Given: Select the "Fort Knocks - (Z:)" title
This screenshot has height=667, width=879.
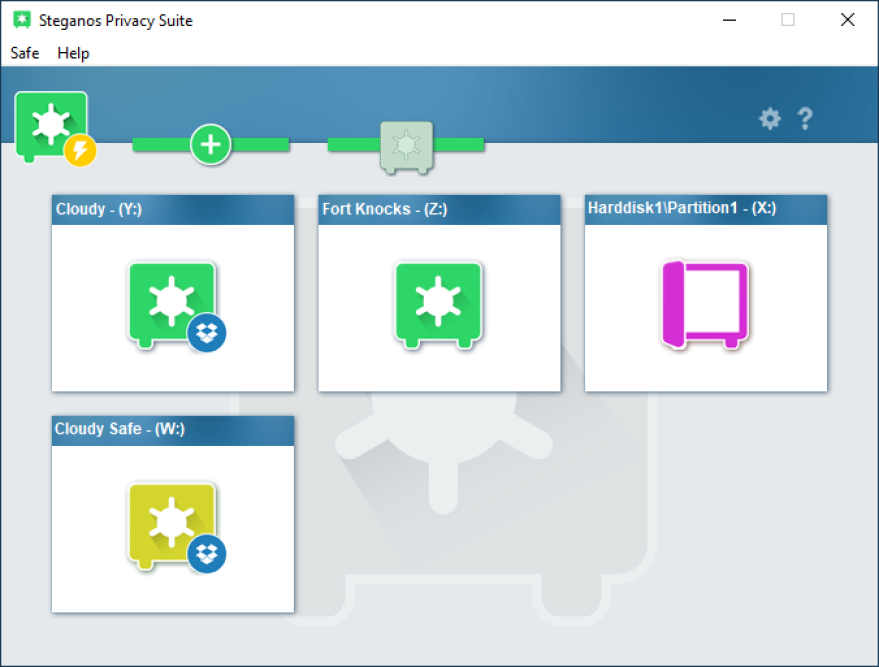Looking at the screenshot, I should tap(385, 209).
